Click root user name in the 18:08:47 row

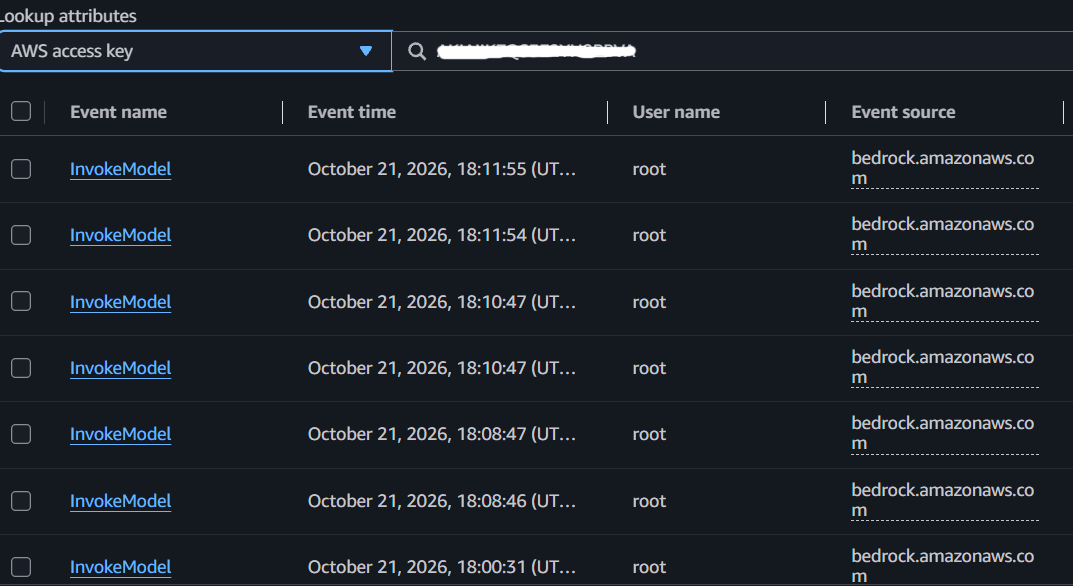pyautogui.click(x=649, y=434)
